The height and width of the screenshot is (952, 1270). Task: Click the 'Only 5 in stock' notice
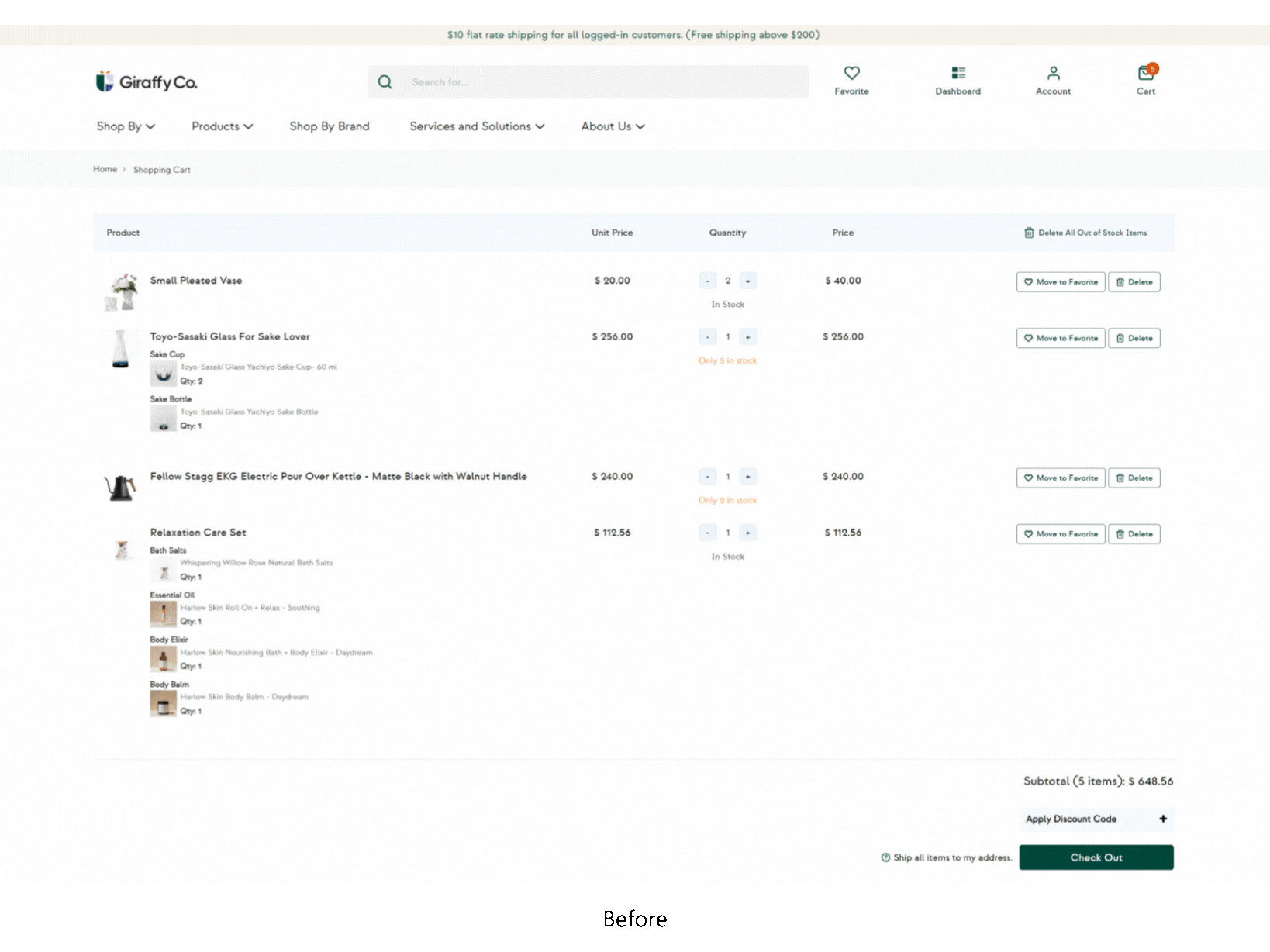tap(727, 360)
